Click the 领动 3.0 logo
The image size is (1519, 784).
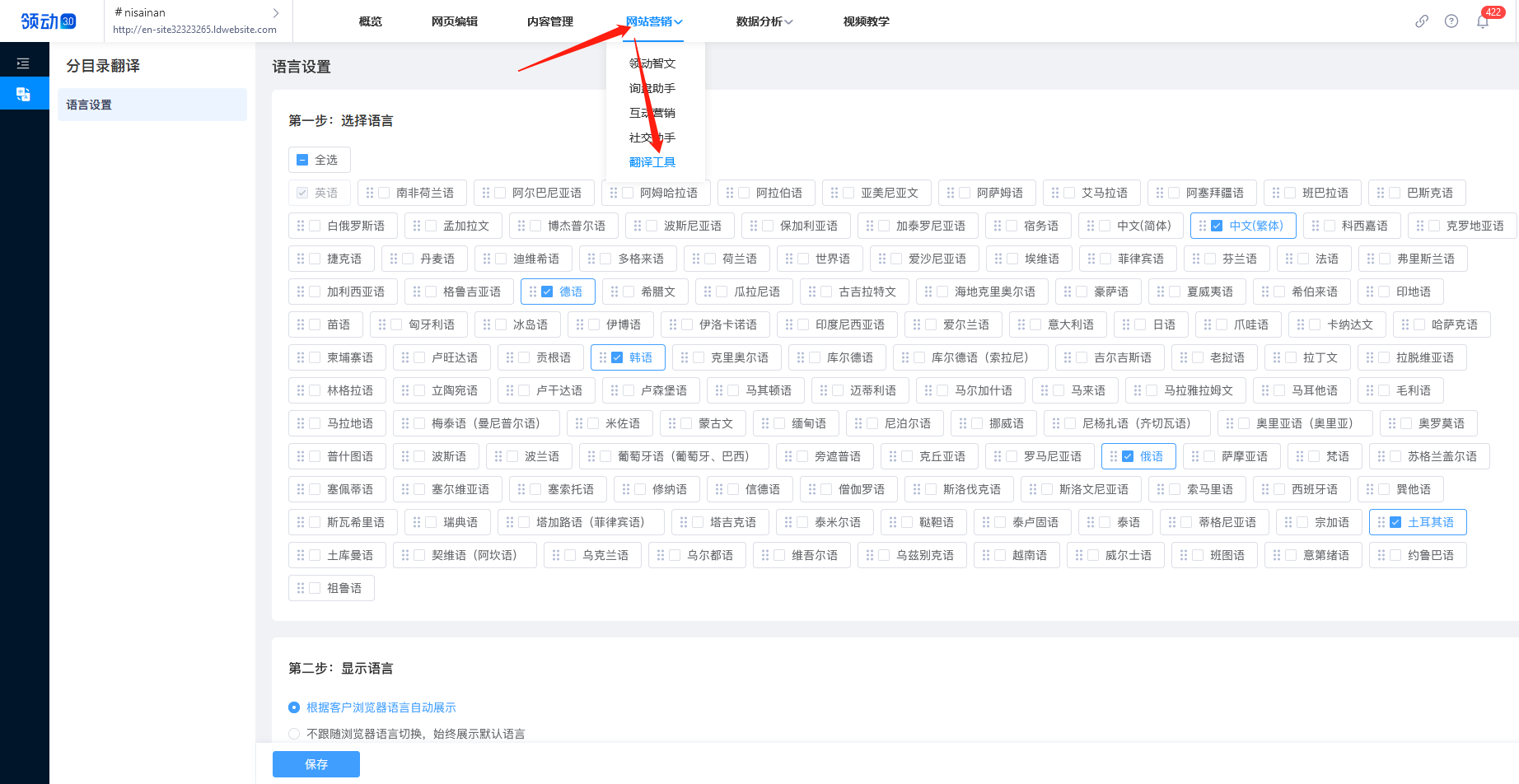tap(47, 21)
